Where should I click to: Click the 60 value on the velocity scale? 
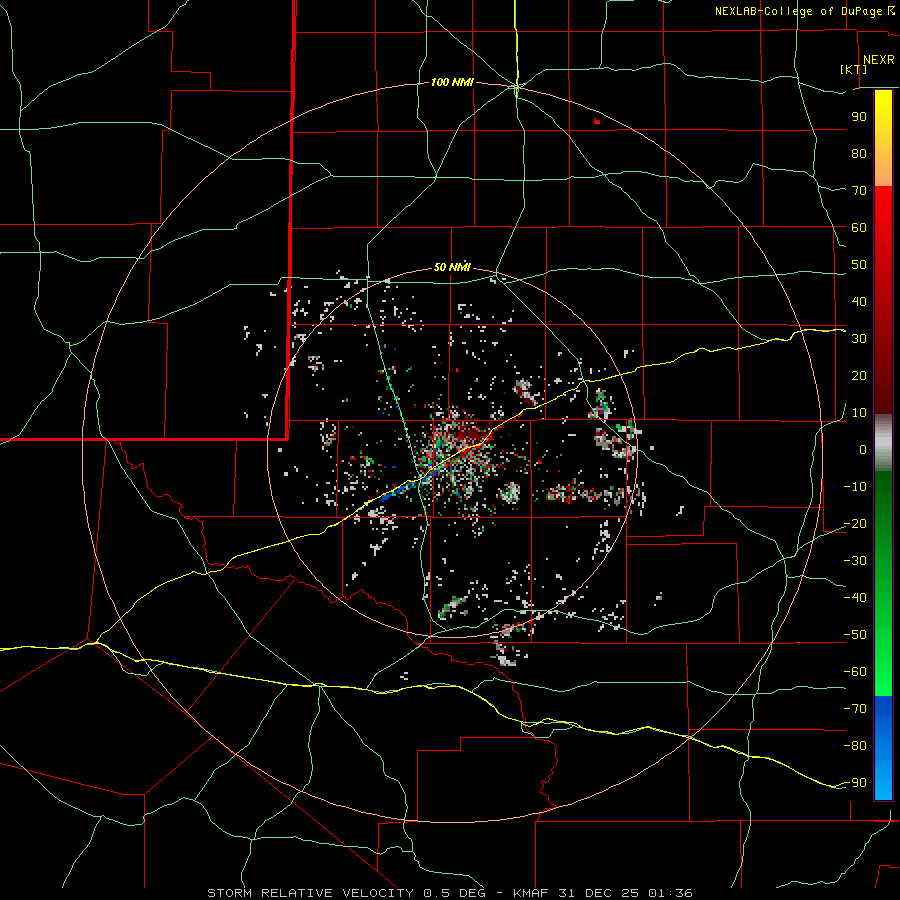click(859, 227)
